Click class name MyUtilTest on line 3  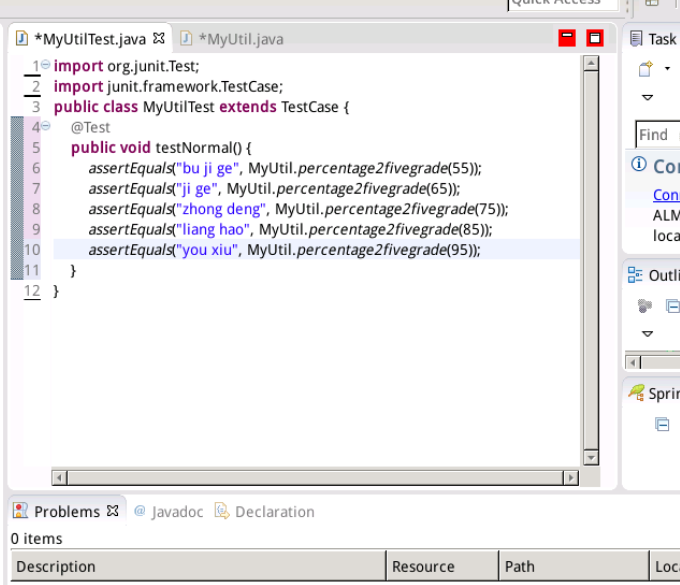tap(179, 107)
